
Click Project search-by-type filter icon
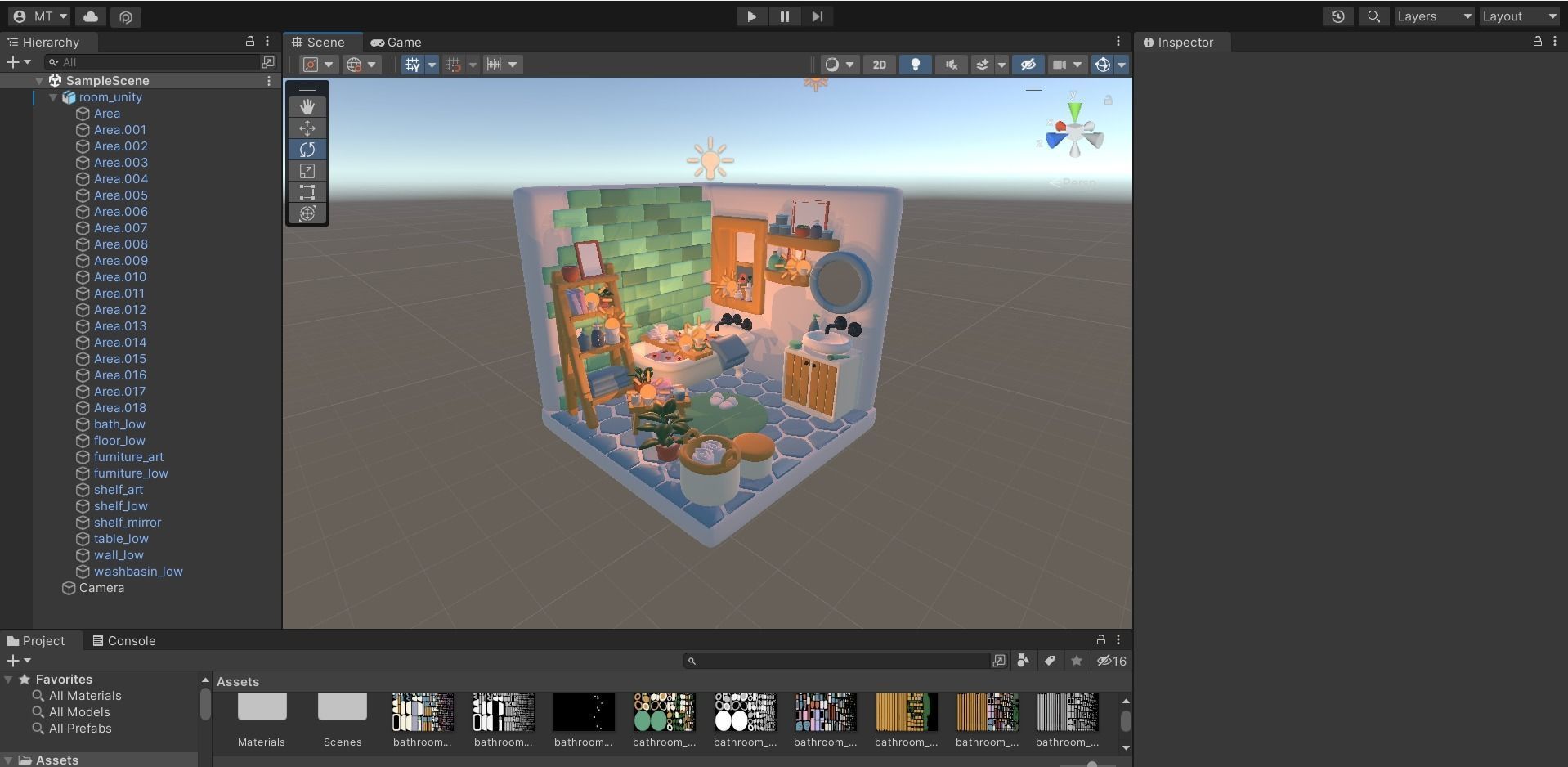1023,661
